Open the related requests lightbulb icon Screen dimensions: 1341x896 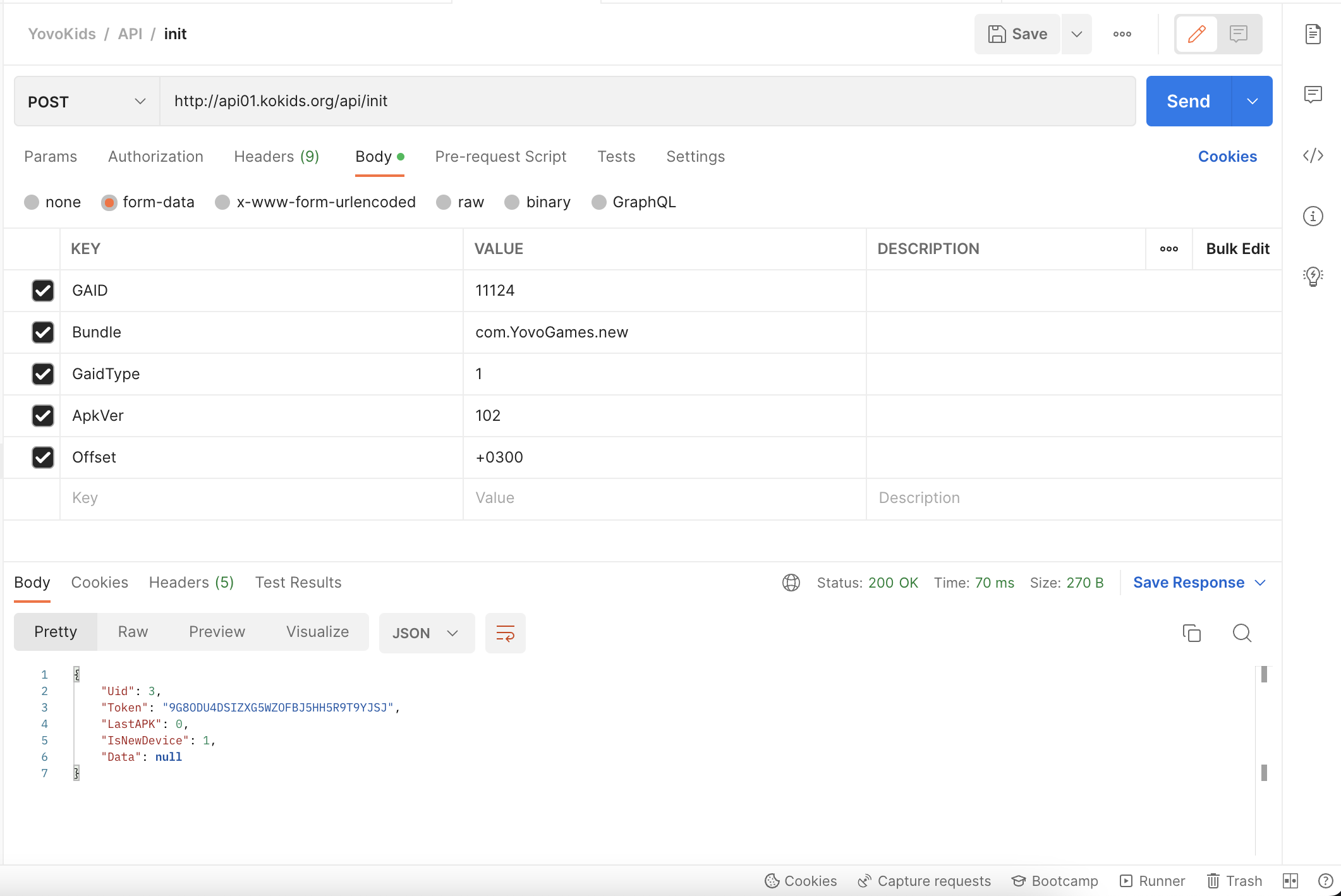[1313, 276]
